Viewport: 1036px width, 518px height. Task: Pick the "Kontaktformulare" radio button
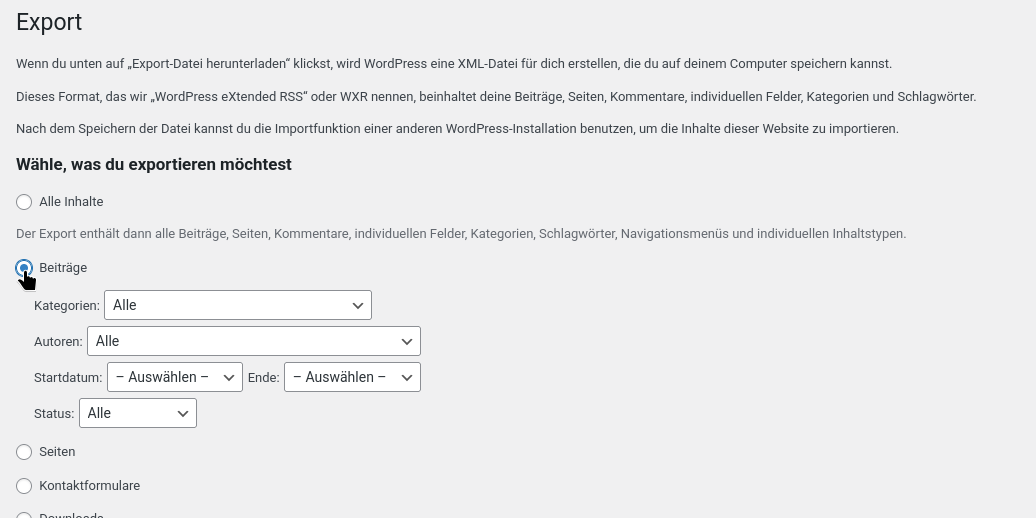(x=24, y=486)
